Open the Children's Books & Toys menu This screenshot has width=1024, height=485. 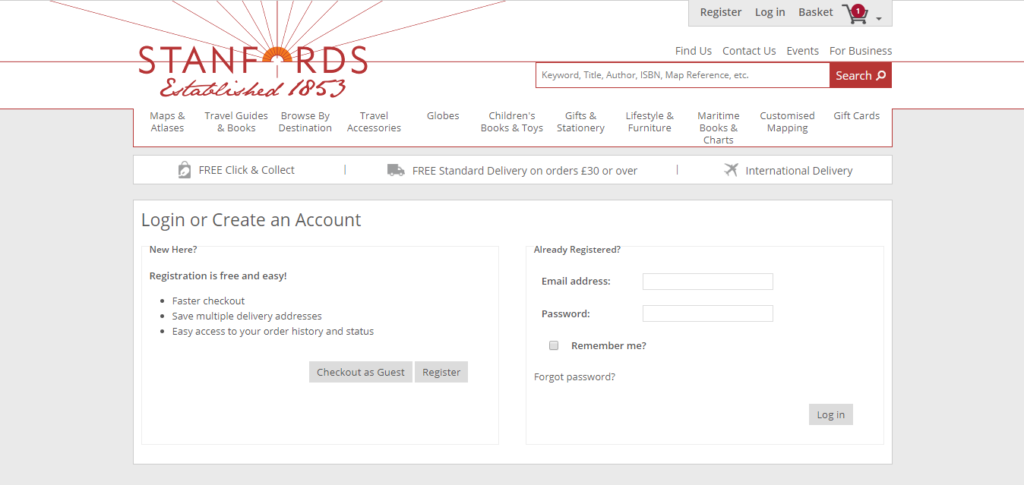(x=512, y=122)
